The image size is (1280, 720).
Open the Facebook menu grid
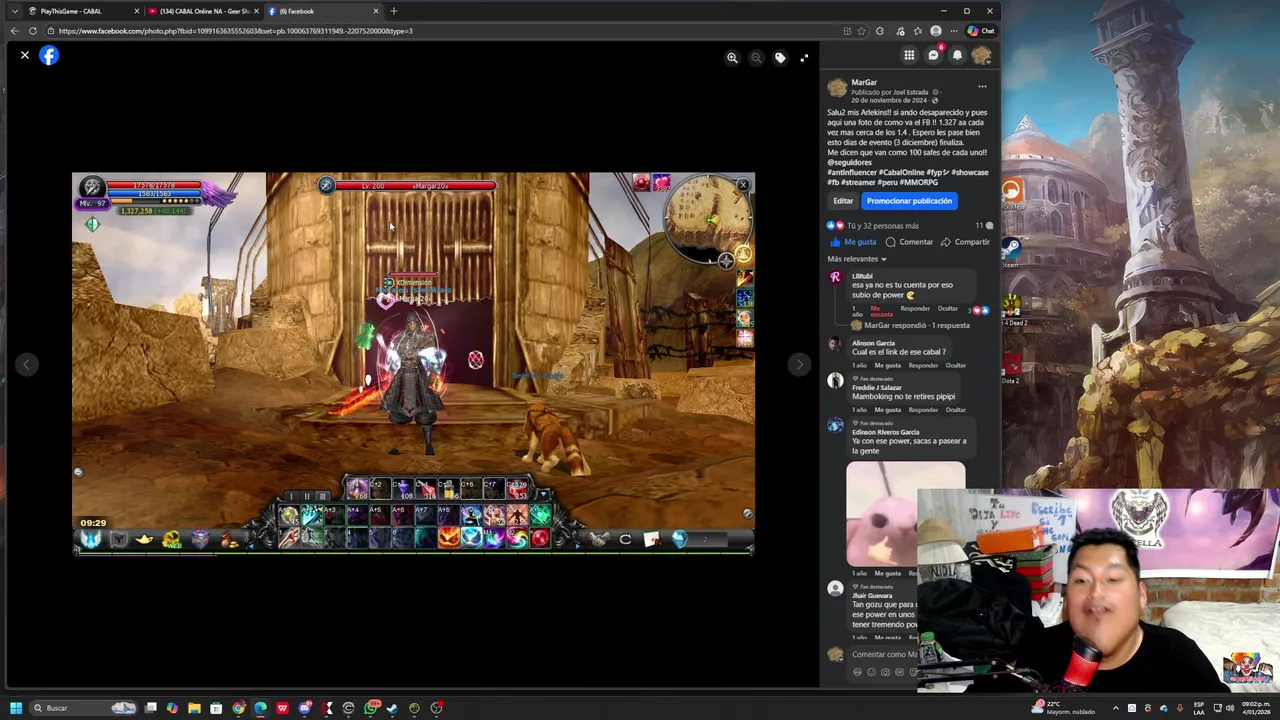pos(909,56)
